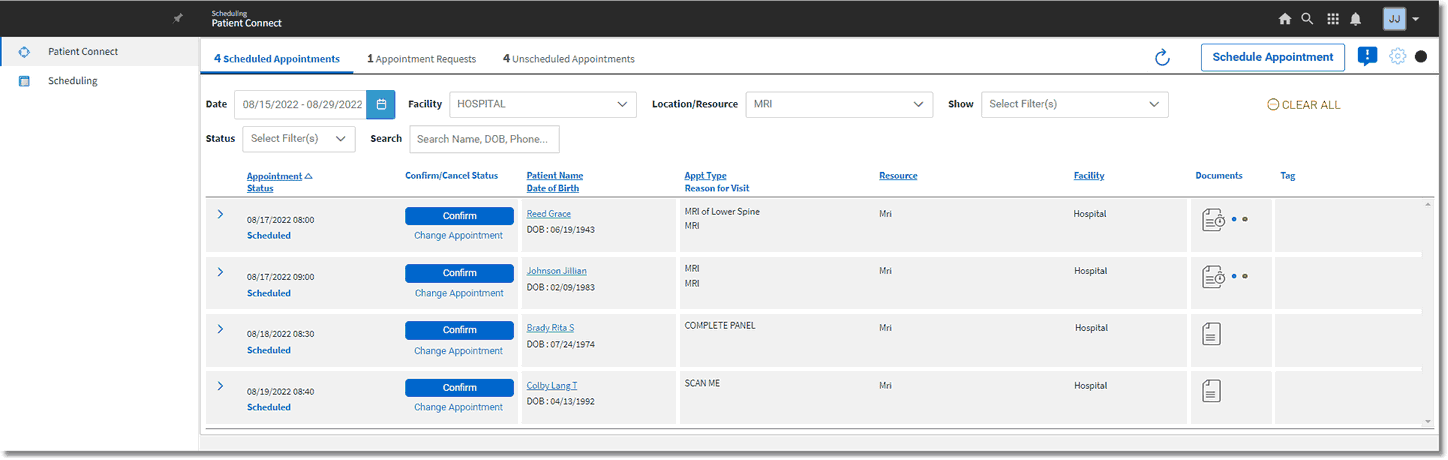This screenshot has height=460, width=1448.
Task: Open the apps grid icon
Action: (x=1333, y=19)
